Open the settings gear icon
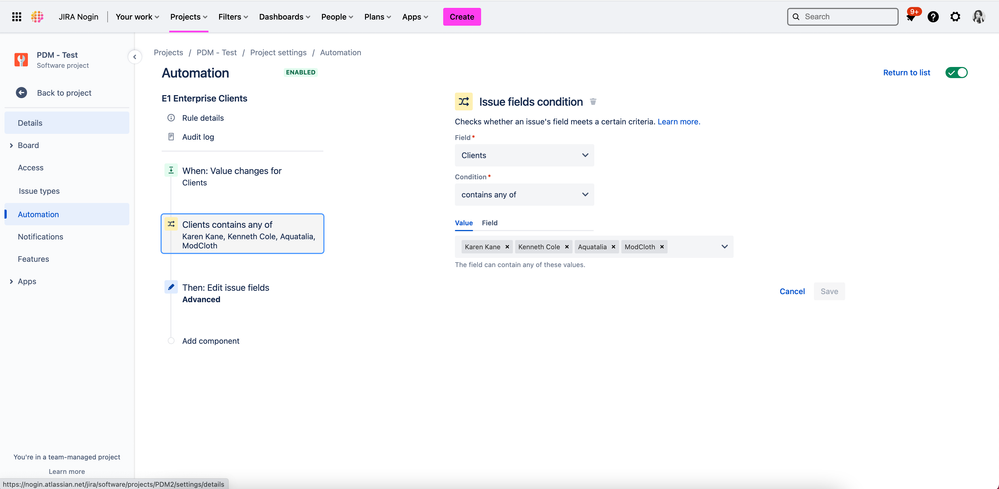Screen dimensions: 999x489 tap(955, 17)
